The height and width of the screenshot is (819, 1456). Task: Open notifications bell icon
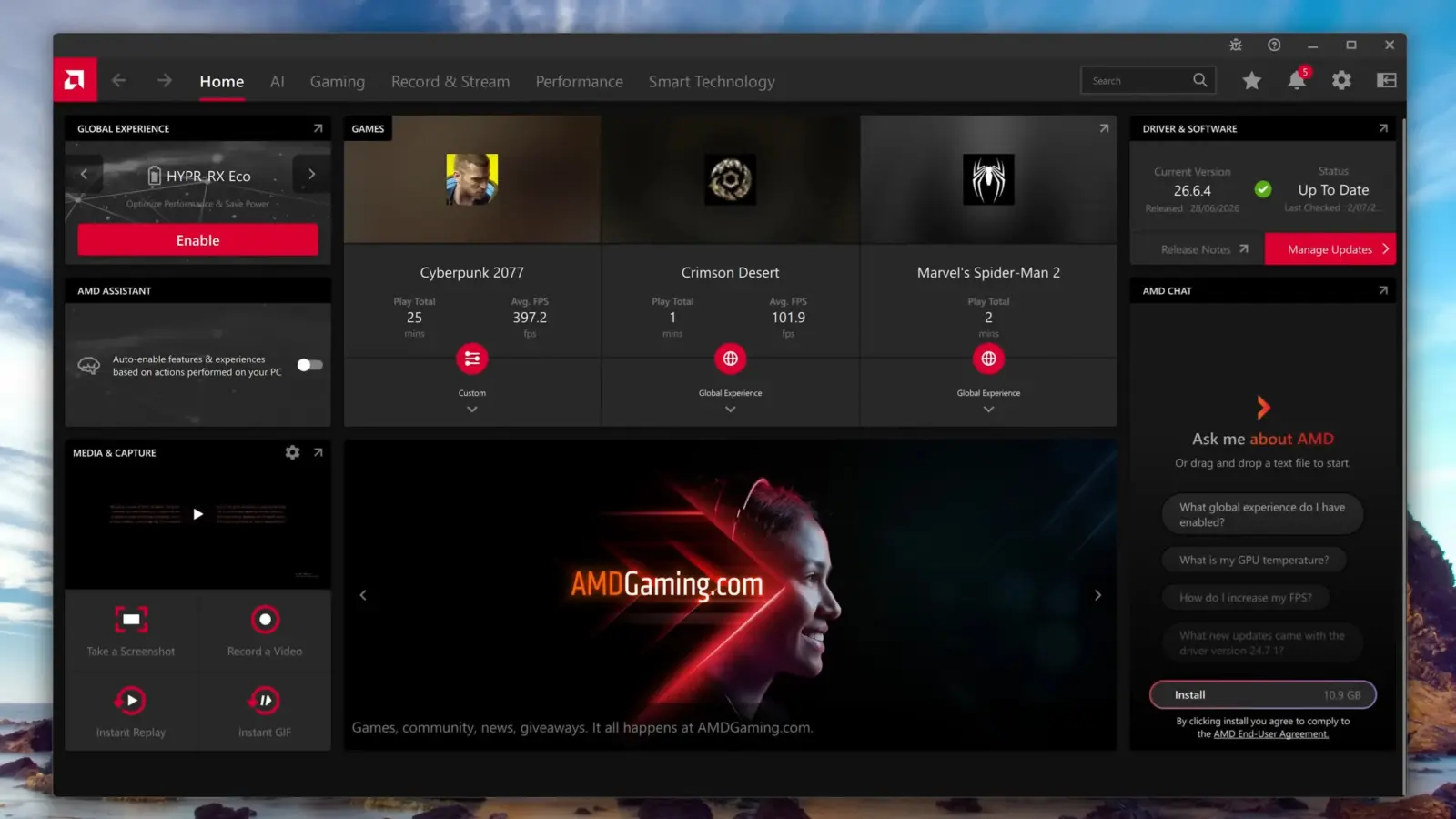(x=1297, y=80)
